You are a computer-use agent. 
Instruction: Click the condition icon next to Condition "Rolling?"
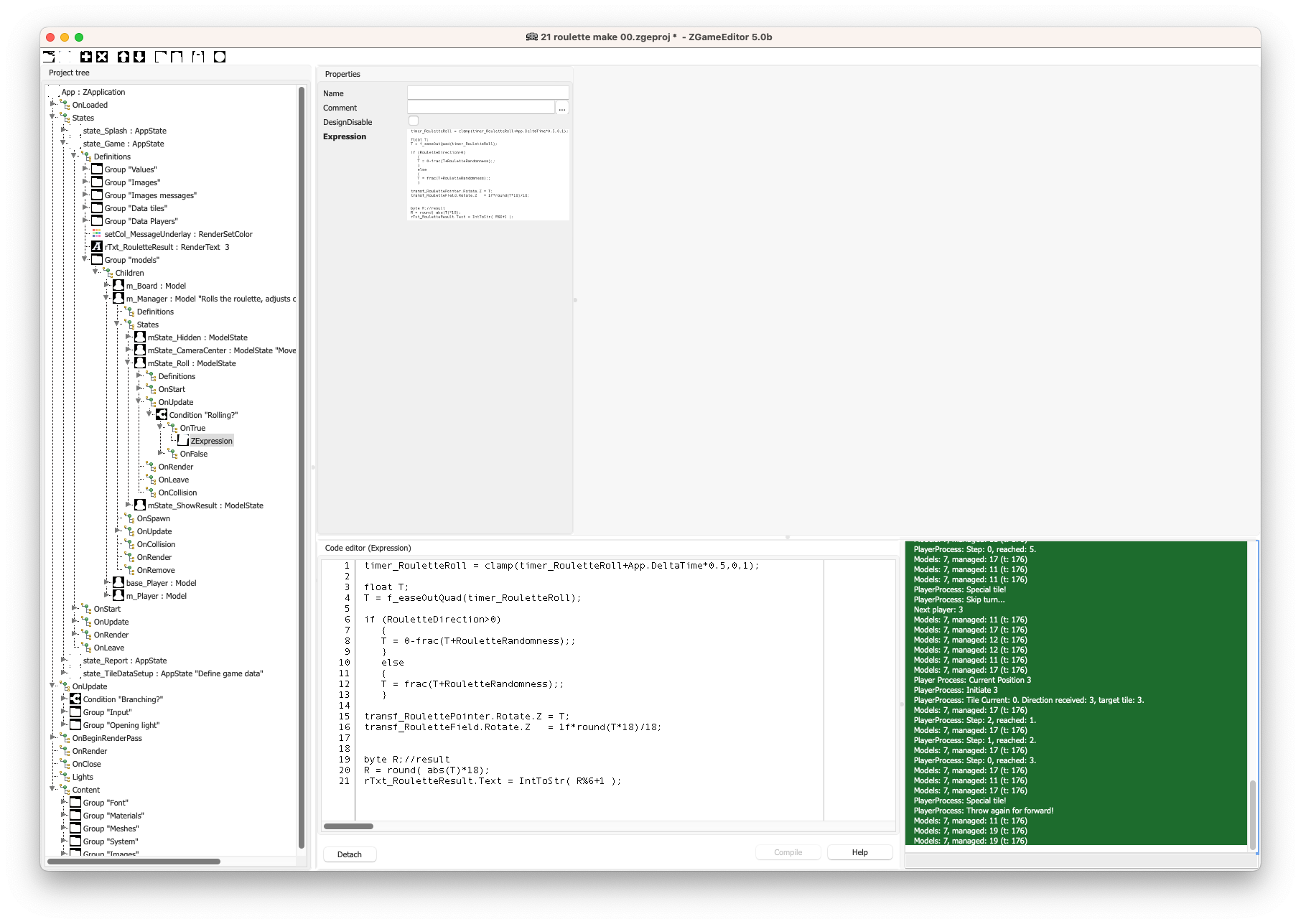click(x=162, y=415)
